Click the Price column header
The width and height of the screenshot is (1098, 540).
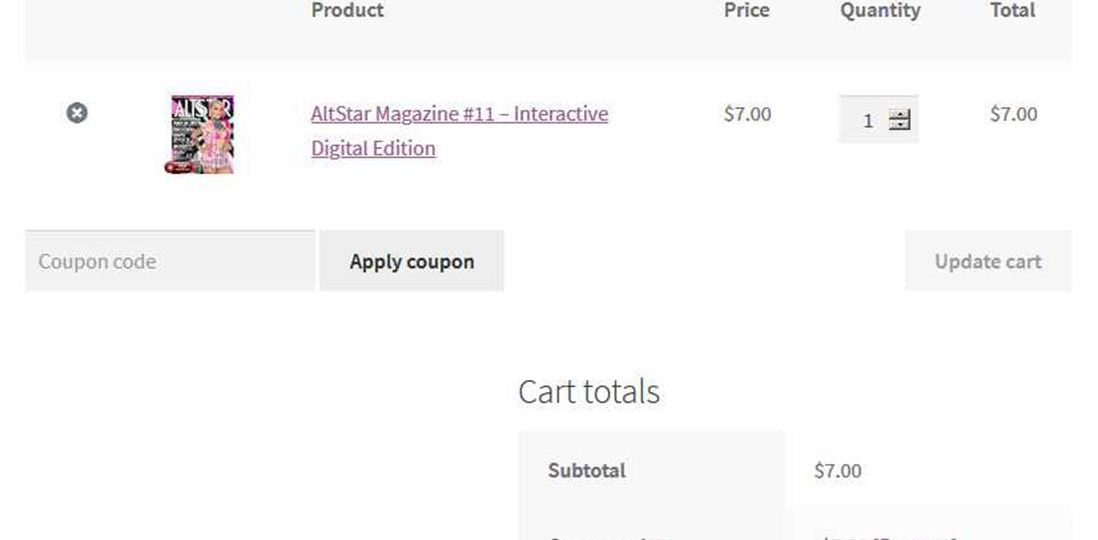[746, 11]
